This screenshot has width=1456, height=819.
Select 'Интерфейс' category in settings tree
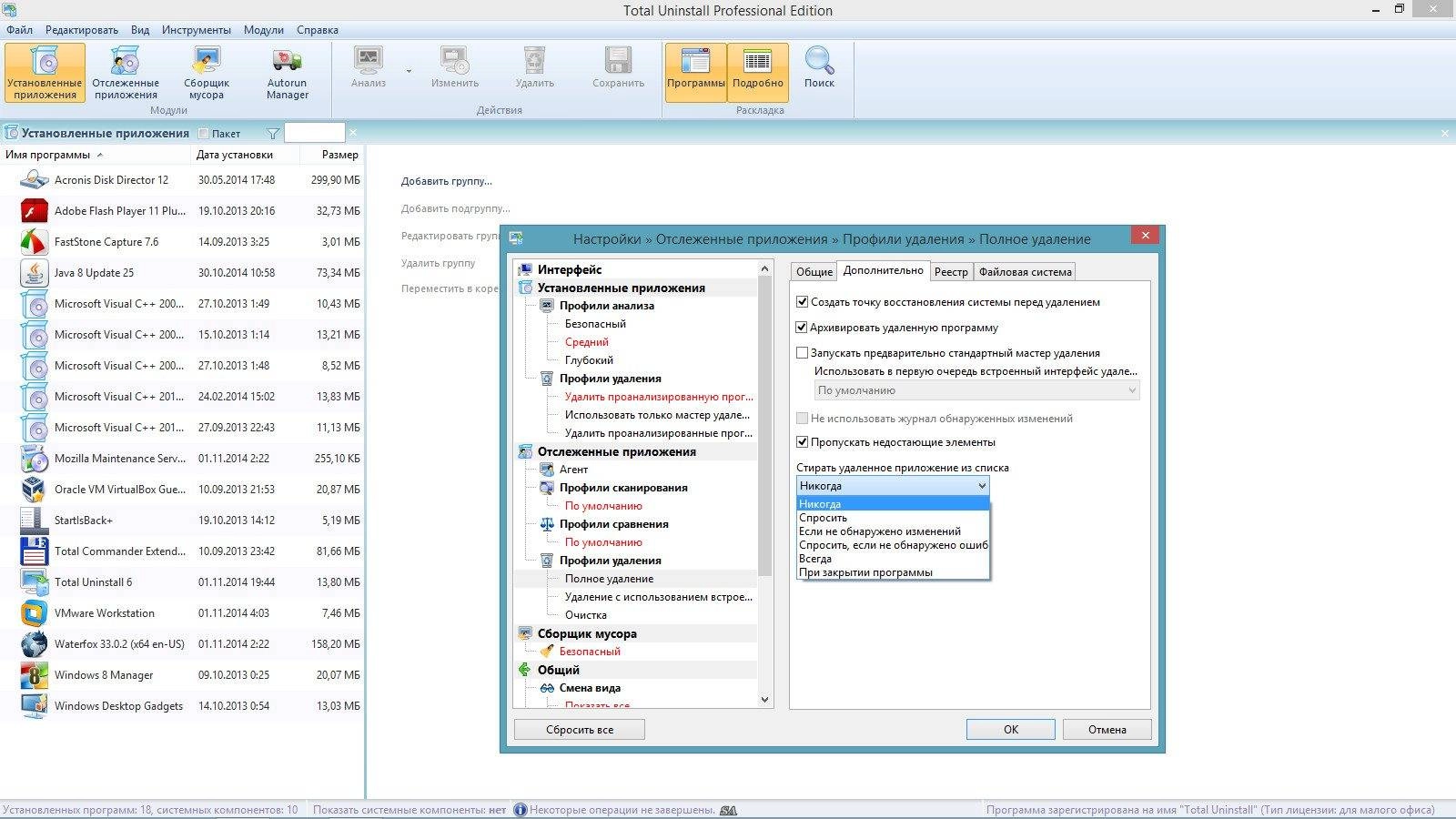pyautogui.click(x=570, y=269)
